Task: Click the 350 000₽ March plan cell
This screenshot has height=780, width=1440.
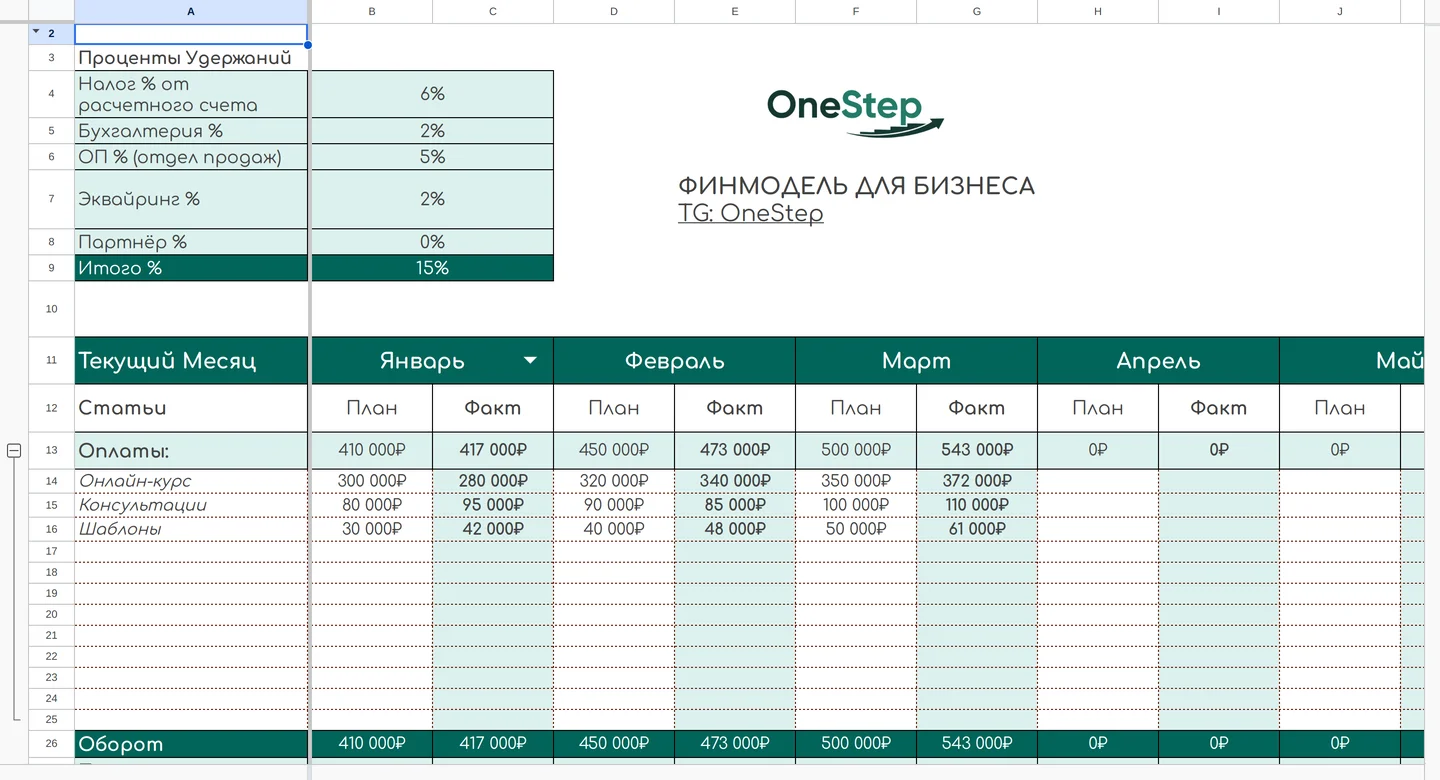Action: click(856, 481)
